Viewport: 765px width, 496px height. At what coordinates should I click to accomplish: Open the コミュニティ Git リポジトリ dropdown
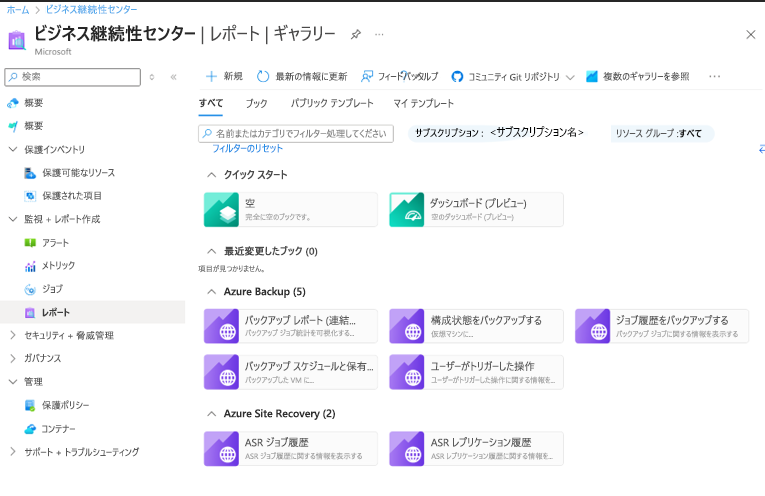(512, 77)
